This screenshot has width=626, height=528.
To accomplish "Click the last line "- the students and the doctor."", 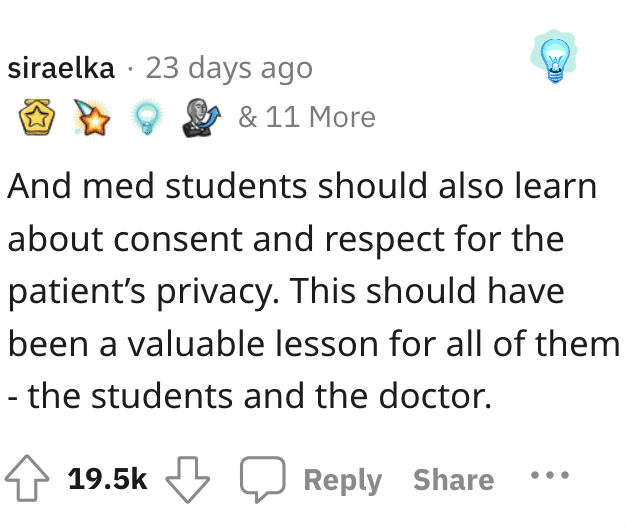I will 250,396.
